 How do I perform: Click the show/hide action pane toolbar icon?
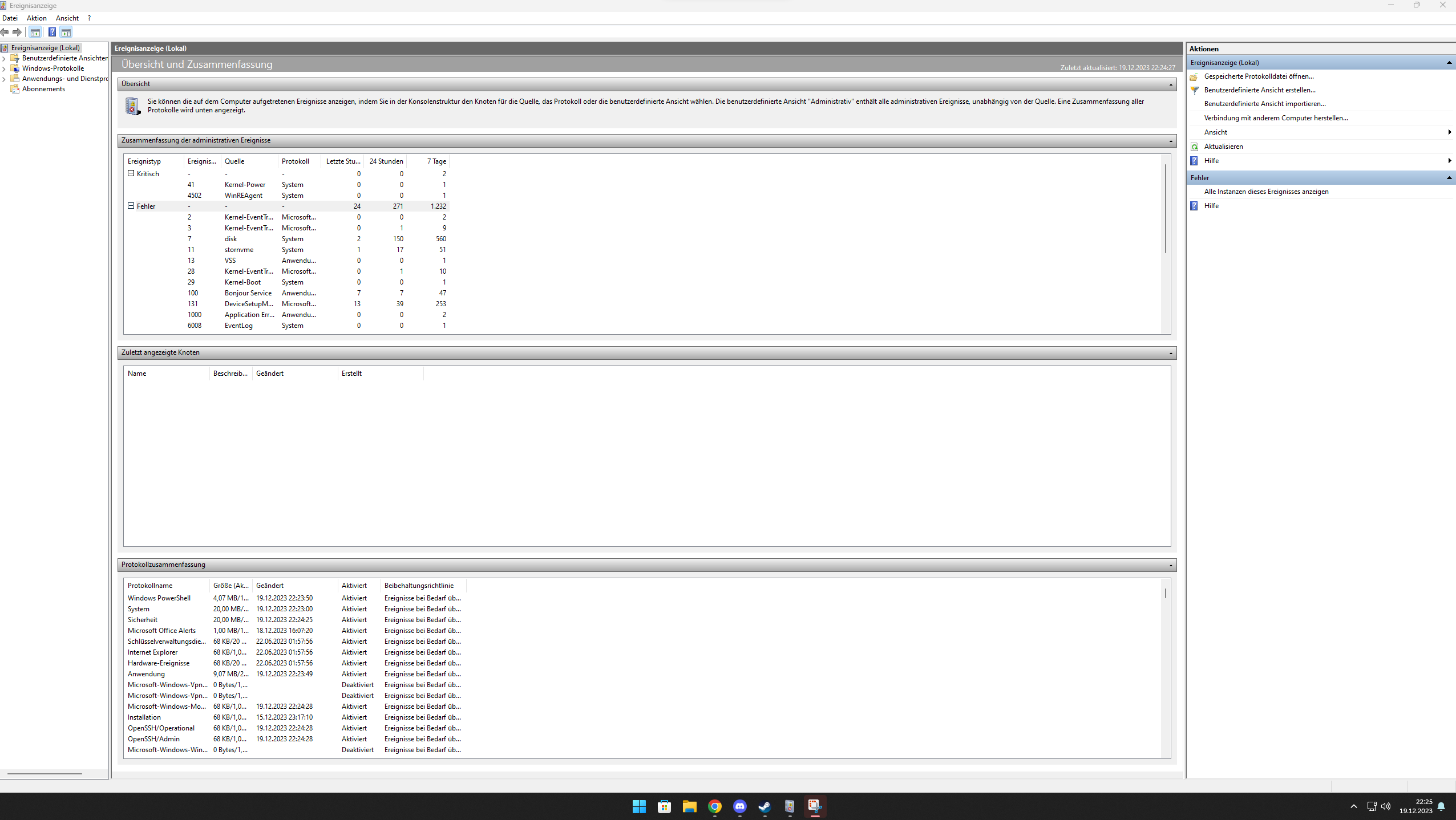click(x=66, y=33)
